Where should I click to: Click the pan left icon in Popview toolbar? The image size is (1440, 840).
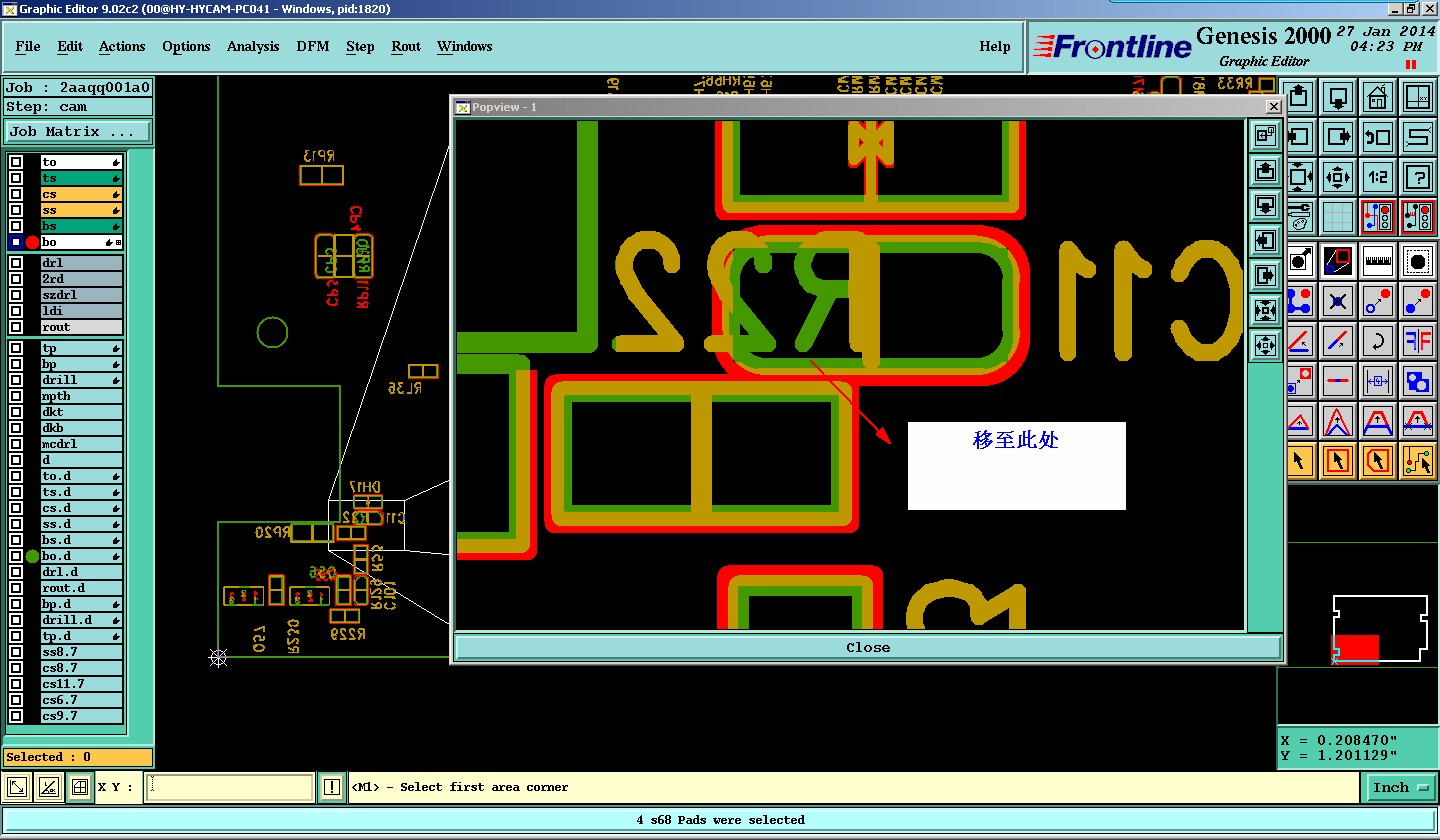click(x=1265, y=241)
